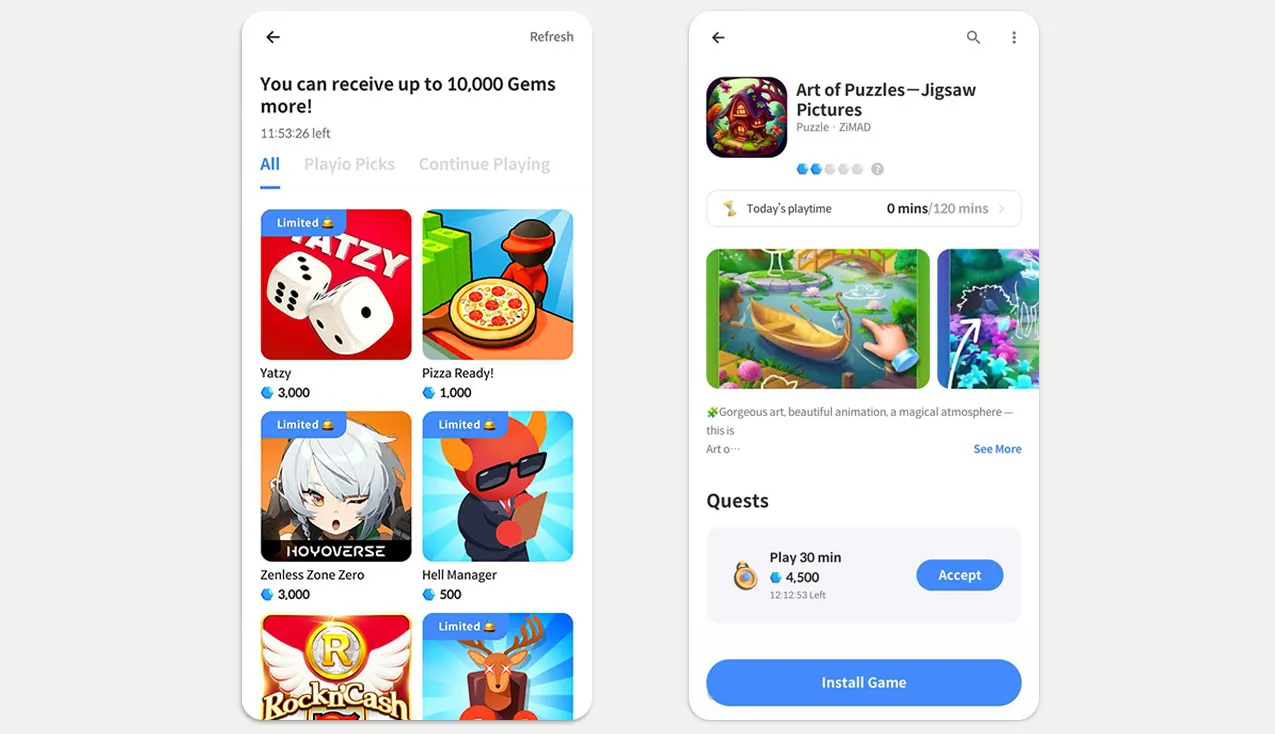Switch to the Playio Picks tab
Screen dimensions: 1275x734
pos(349,164)
